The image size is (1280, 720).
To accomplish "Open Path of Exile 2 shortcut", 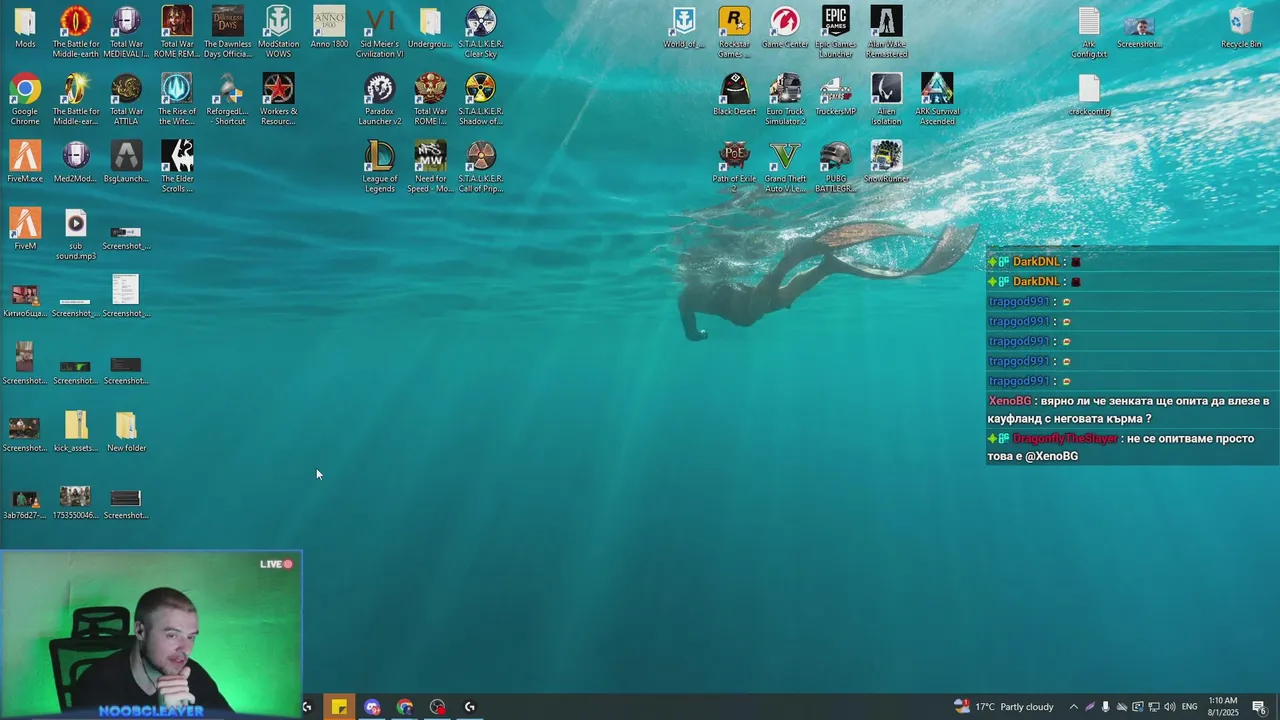I will (x=734, y=166).
